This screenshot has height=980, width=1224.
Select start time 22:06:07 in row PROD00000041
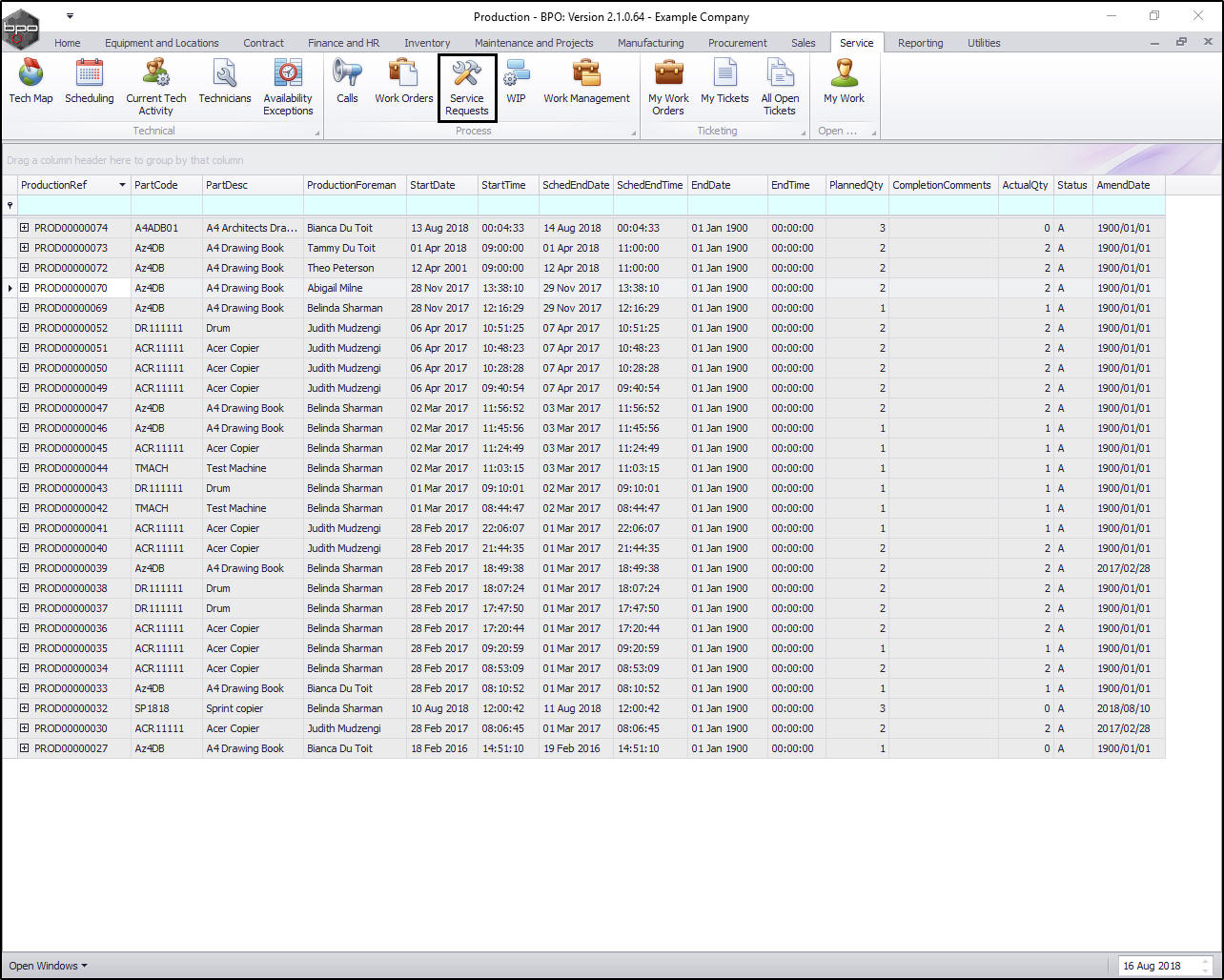[x=508, y=528]
